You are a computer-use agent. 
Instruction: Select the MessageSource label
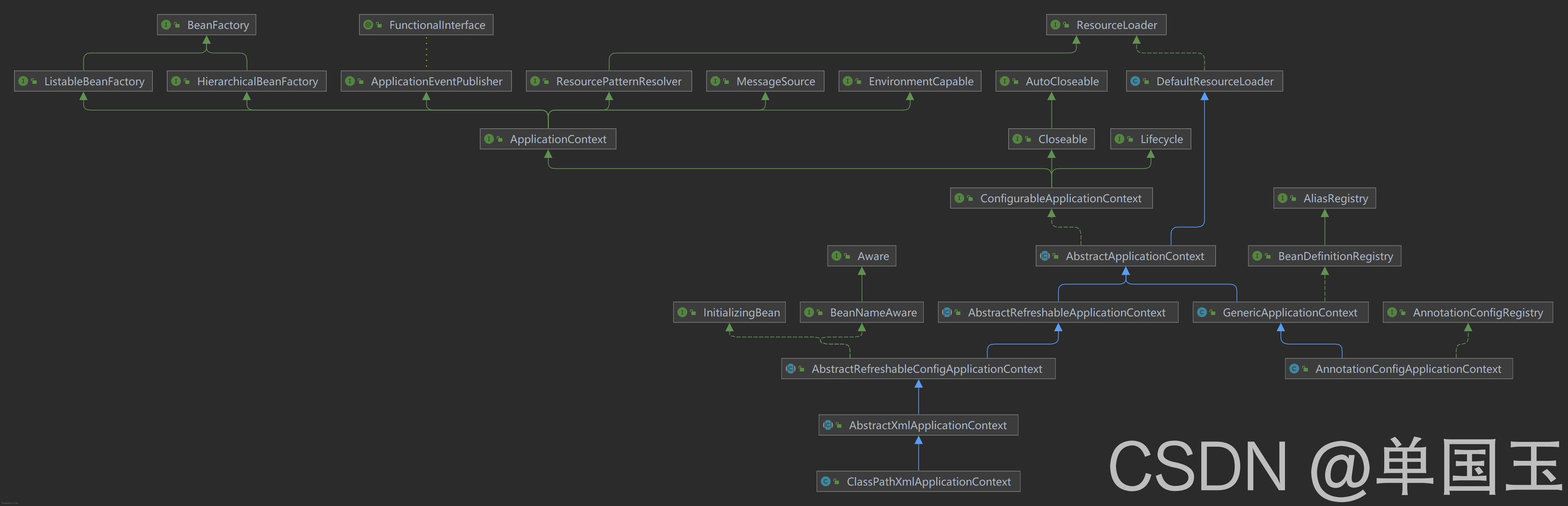point(776,82)
